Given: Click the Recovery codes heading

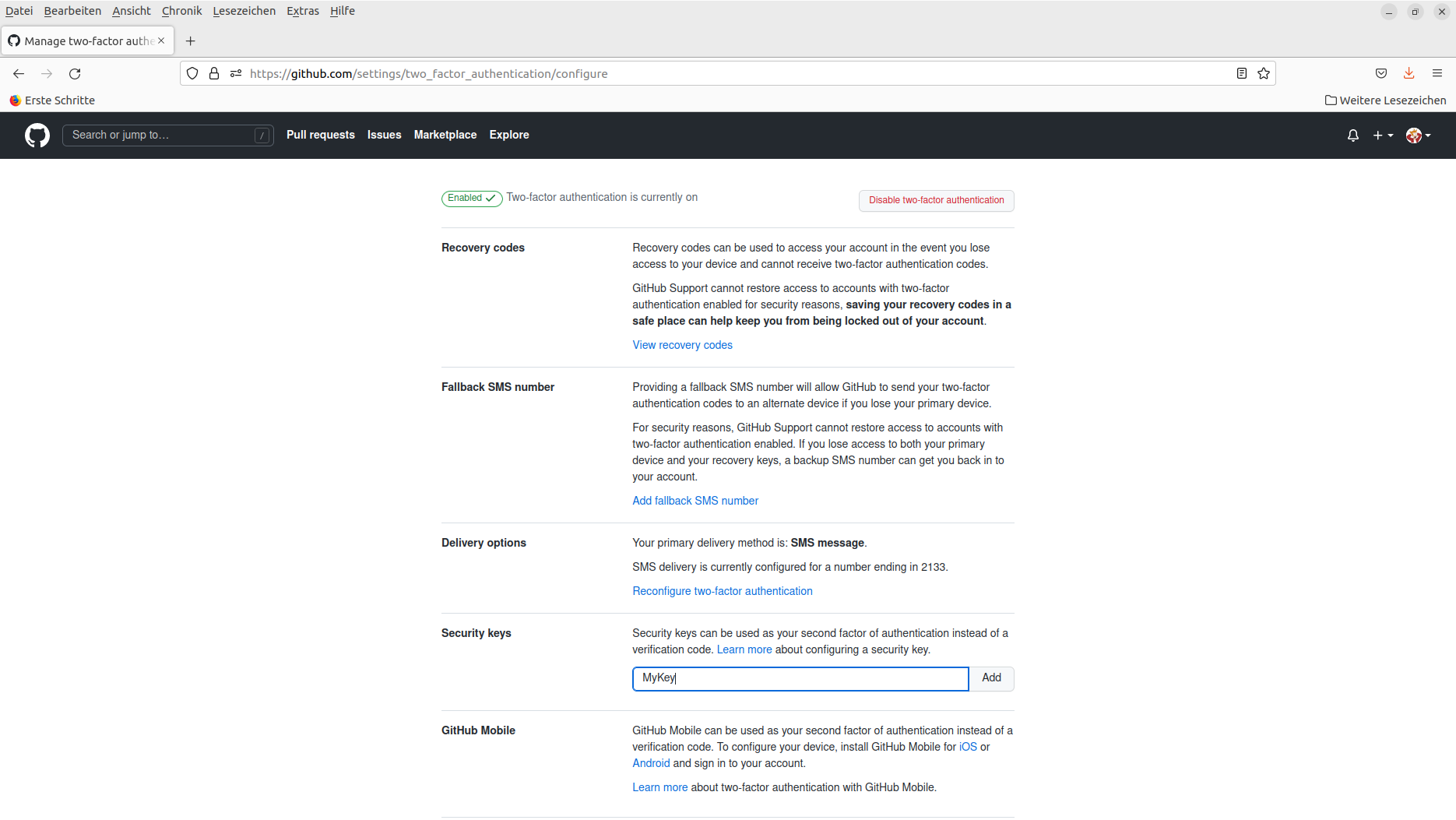Looking at the screenshot, I should point(483,248).
